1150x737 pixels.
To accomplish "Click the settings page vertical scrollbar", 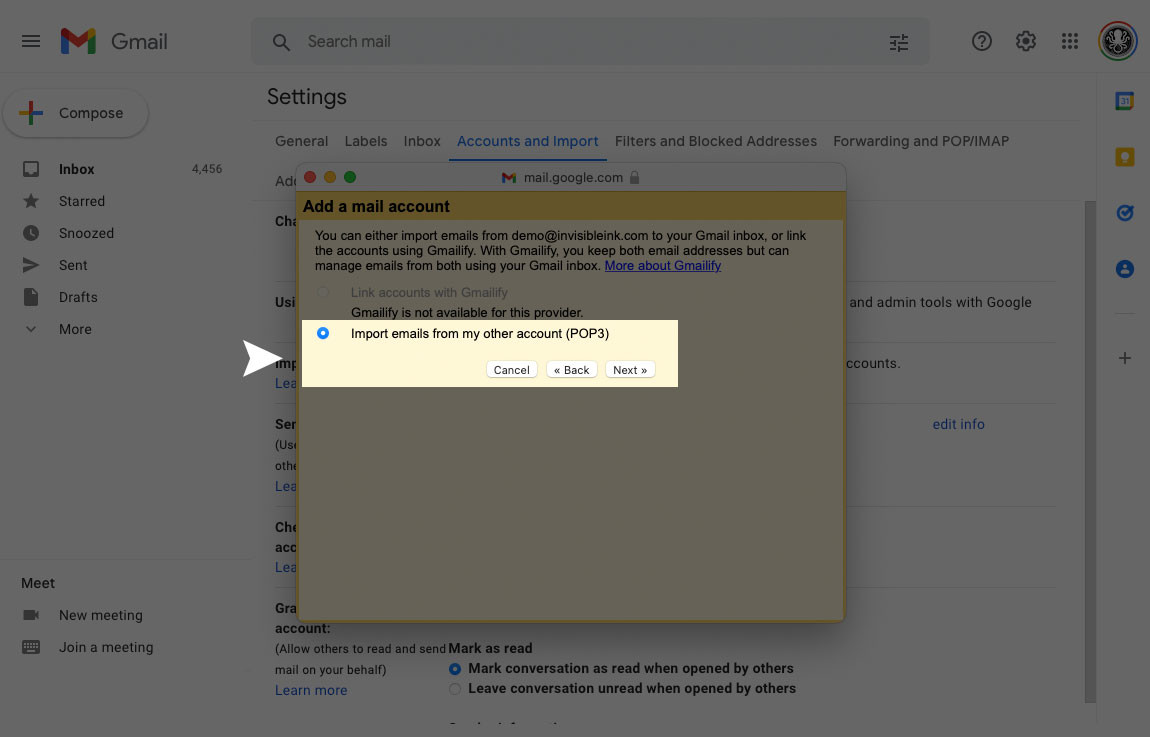I will coord(1090,451).
